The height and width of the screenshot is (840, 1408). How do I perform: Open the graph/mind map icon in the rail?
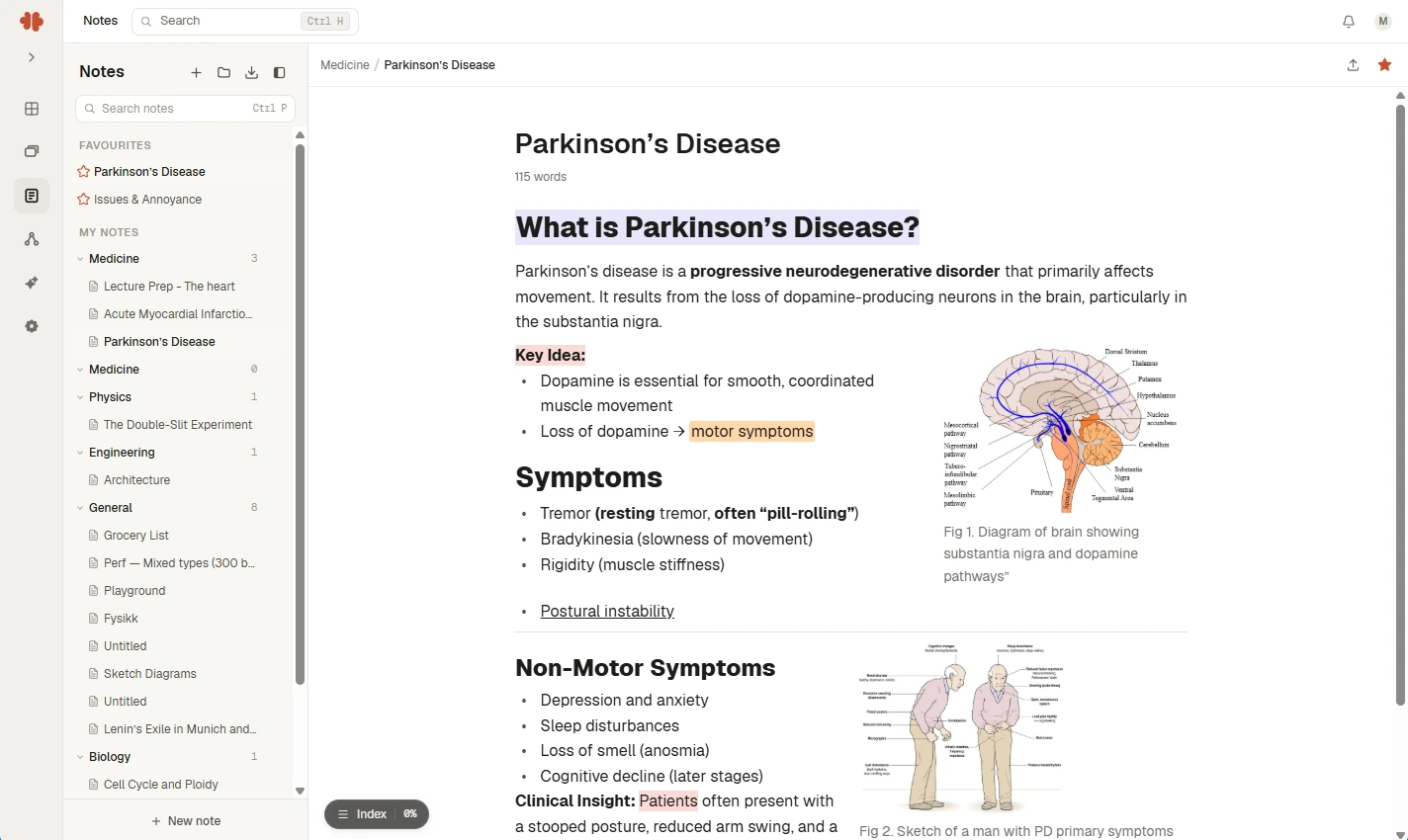click(32, 239)
